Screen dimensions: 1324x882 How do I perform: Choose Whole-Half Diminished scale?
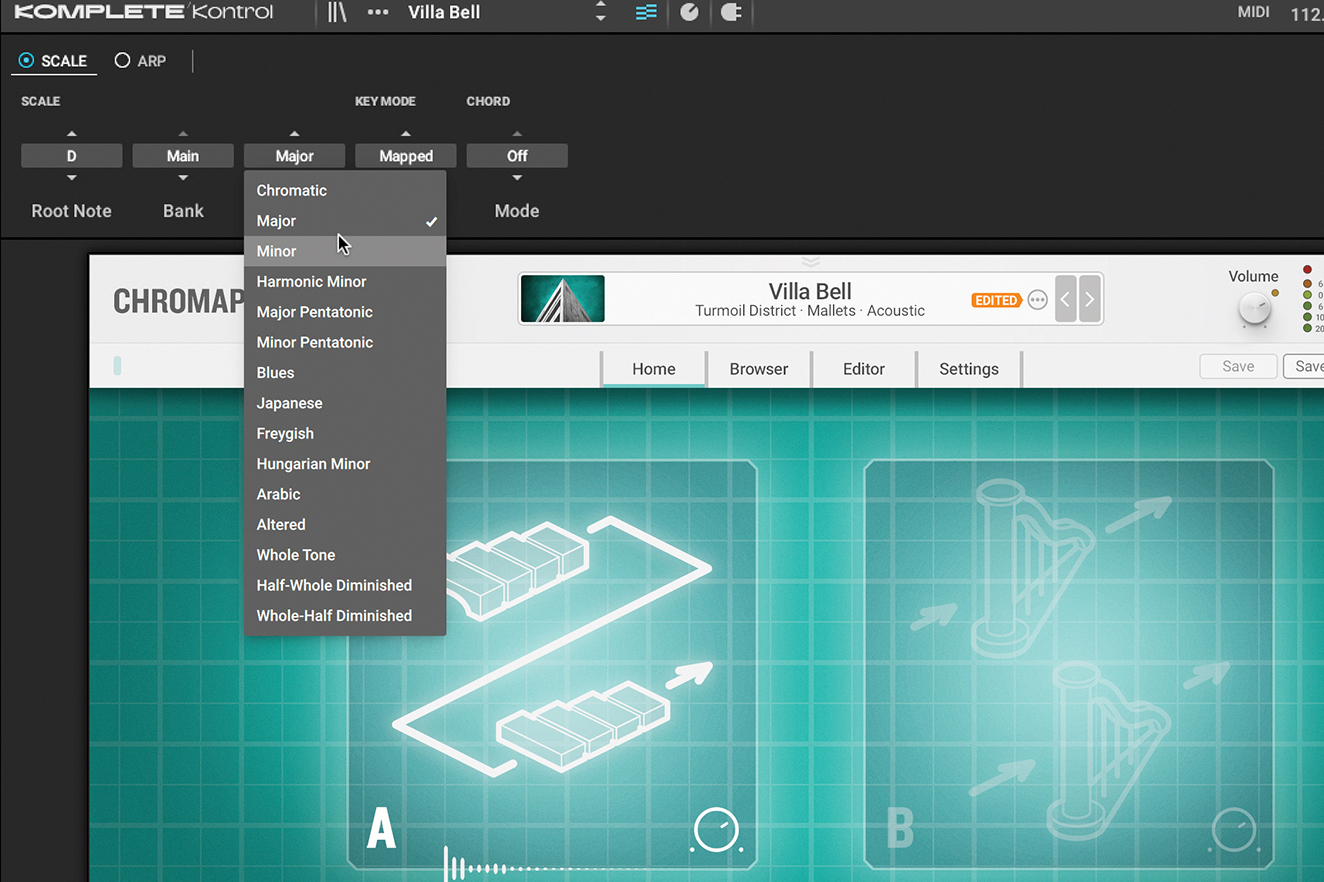click(x=345, y=615)
